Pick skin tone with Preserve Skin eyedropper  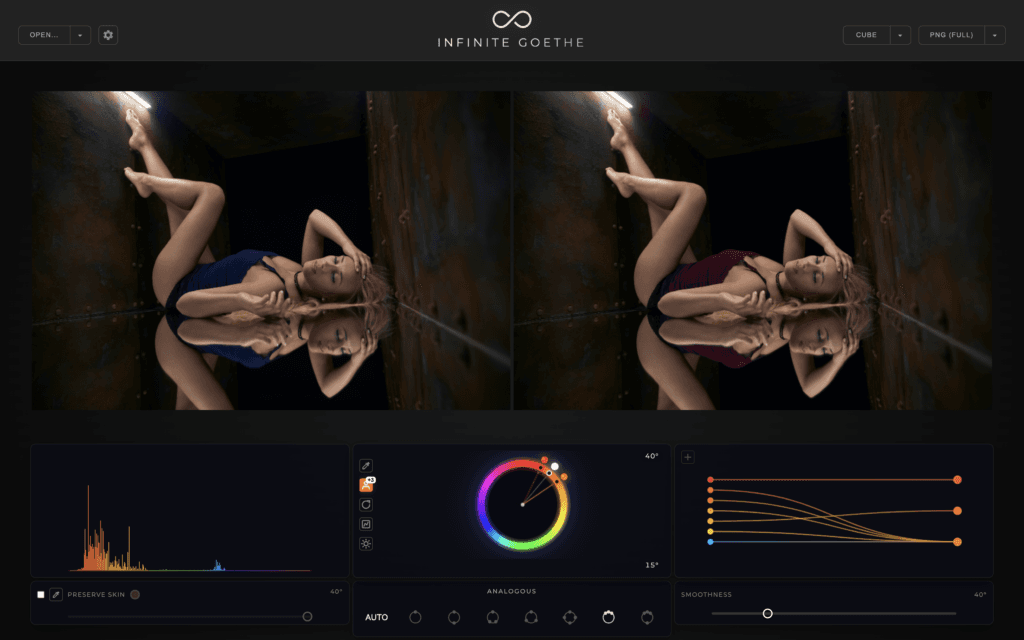56,594
